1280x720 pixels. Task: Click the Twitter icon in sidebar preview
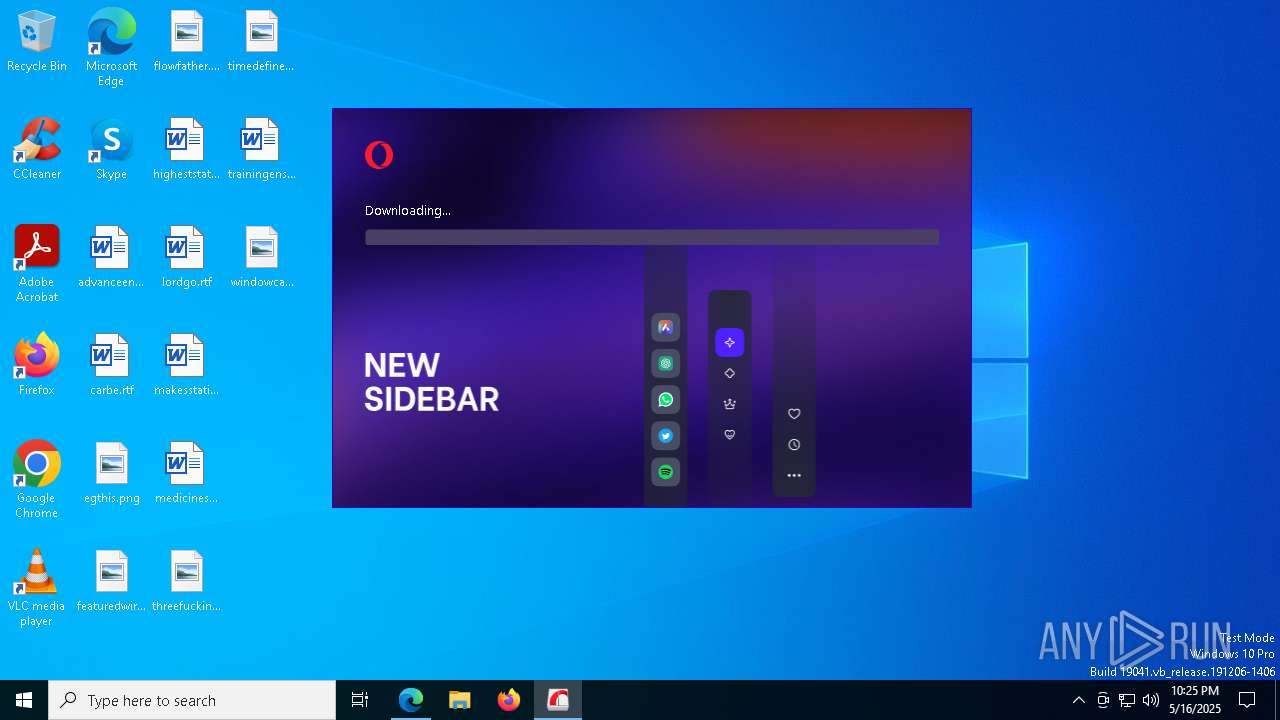[x=665, y=436]
